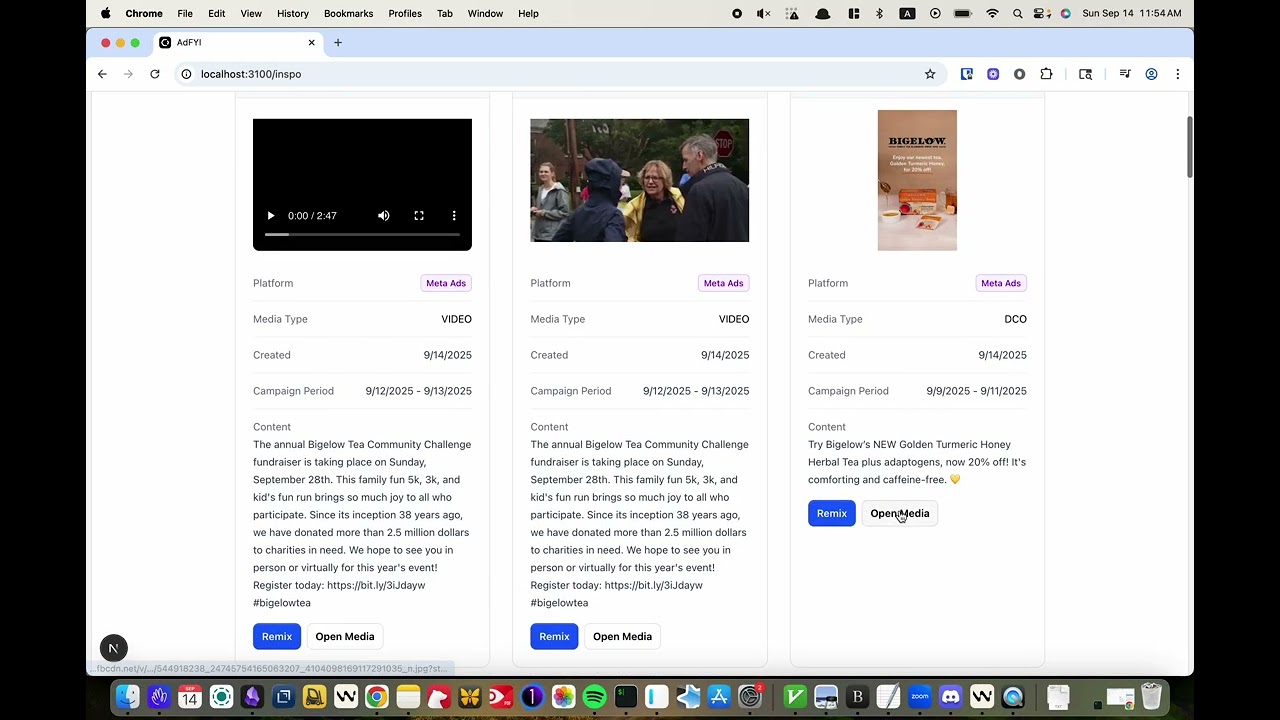Go back using the browser back arrow
The width and height of the screenshot is (1280, 720).
pos(102,74)
